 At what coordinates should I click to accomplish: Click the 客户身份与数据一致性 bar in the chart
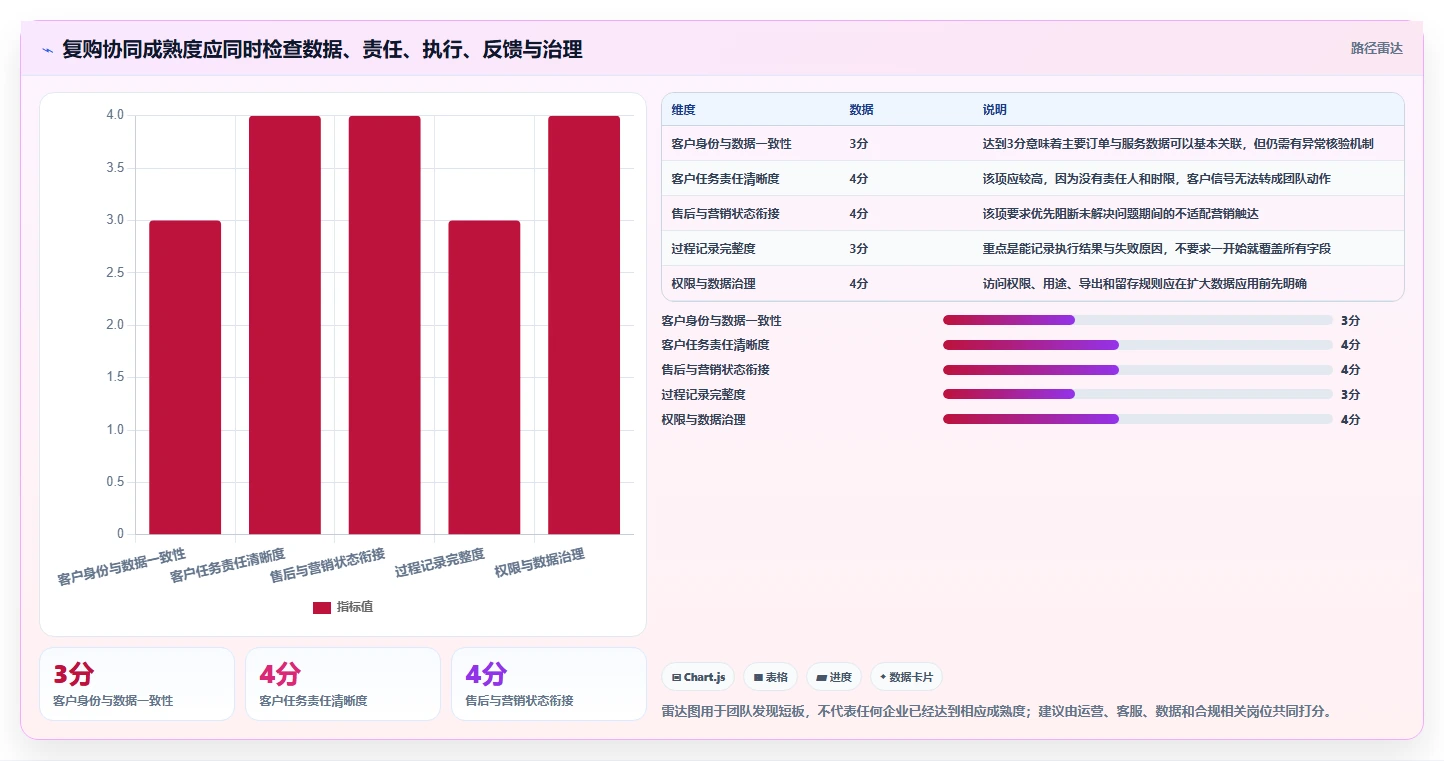click(x=185, y=377)
